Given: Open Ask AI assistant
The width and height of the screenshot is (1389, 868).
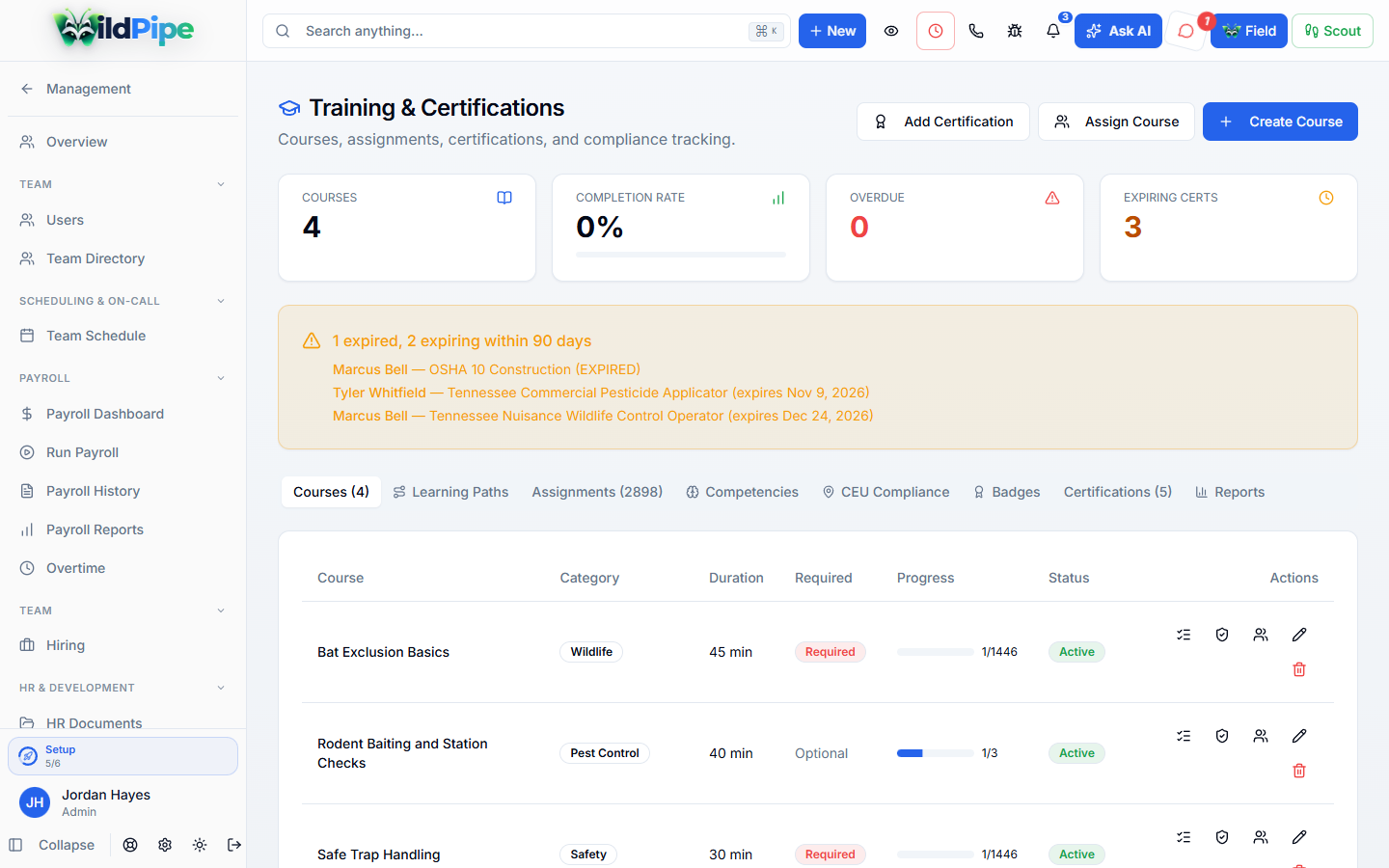Looking at the screenshot, I should pos(1118,31).
